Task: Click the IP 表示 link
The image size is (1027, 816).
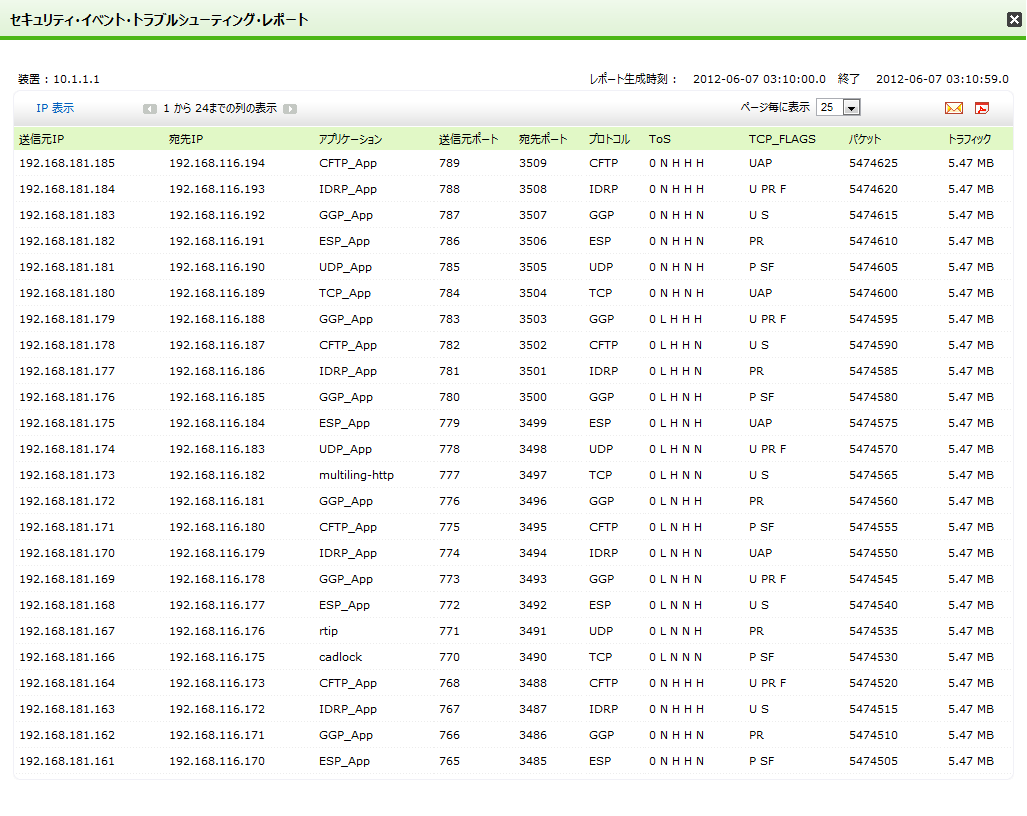Action: (x=55, y=108)
